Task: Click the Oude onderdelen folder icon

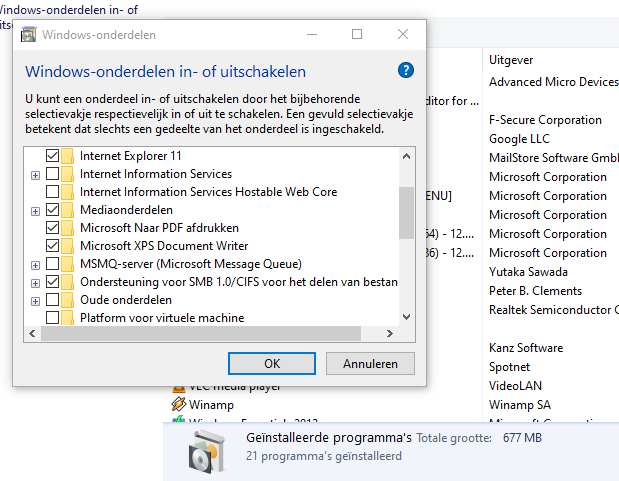Action: (67, 300)
